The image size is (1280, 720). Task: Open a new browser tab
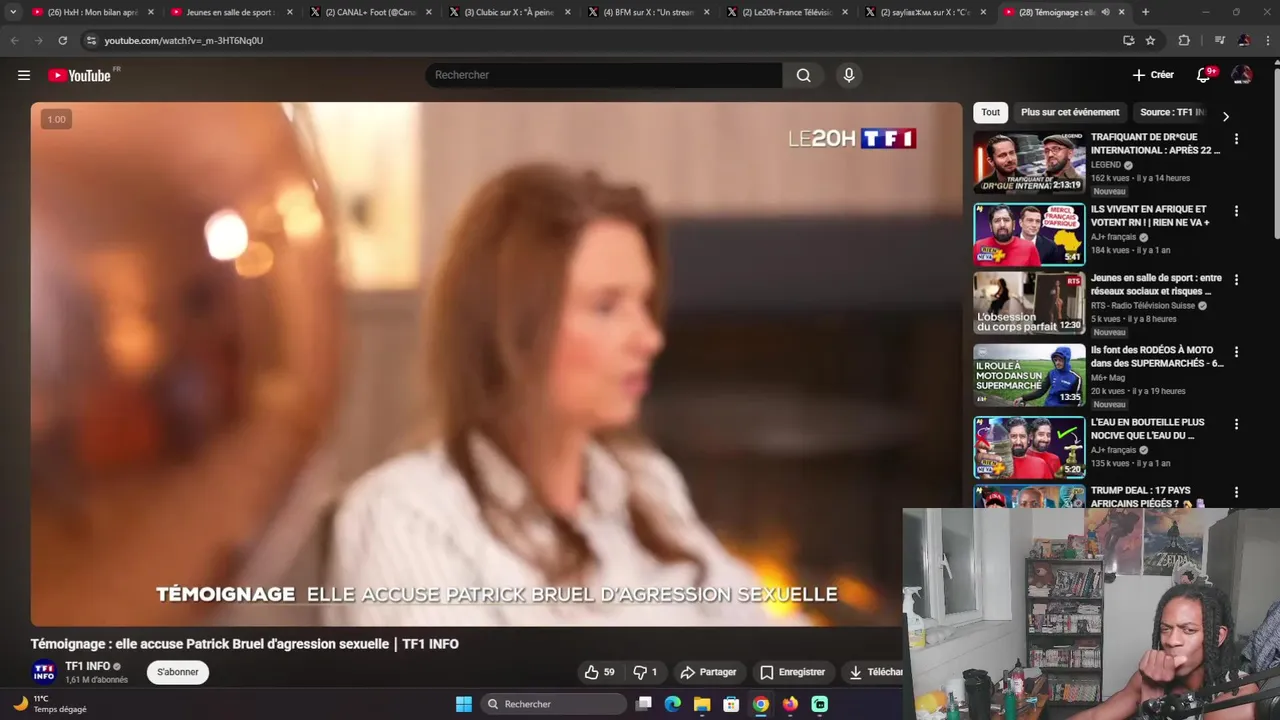click(x=1145, y=12)
